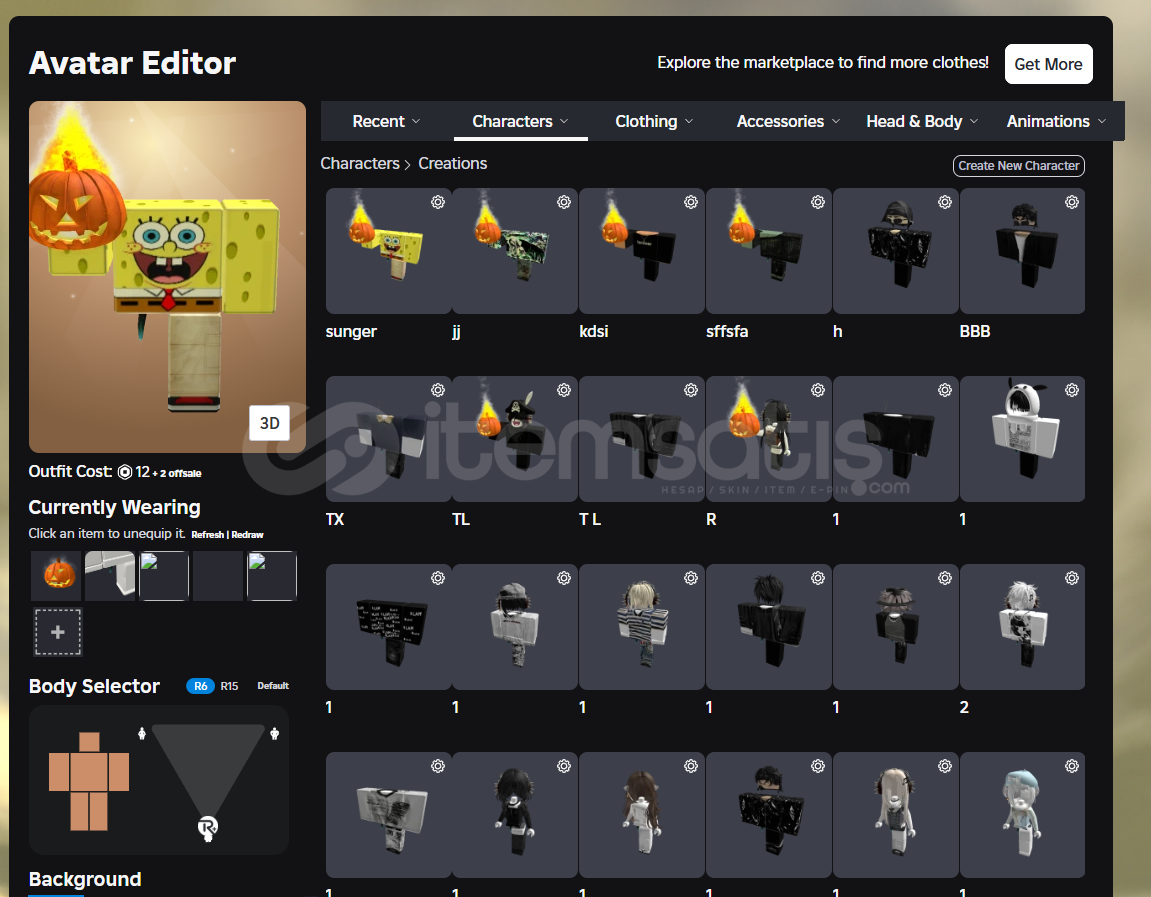
Task: Click the Get More button
Action: (1048, 64)
